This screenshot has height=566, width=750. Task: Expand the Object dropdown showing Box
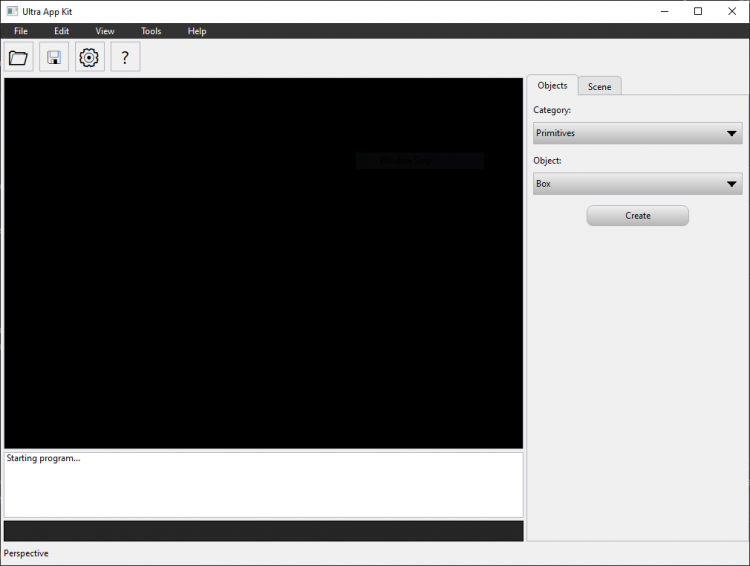(637, 184)
